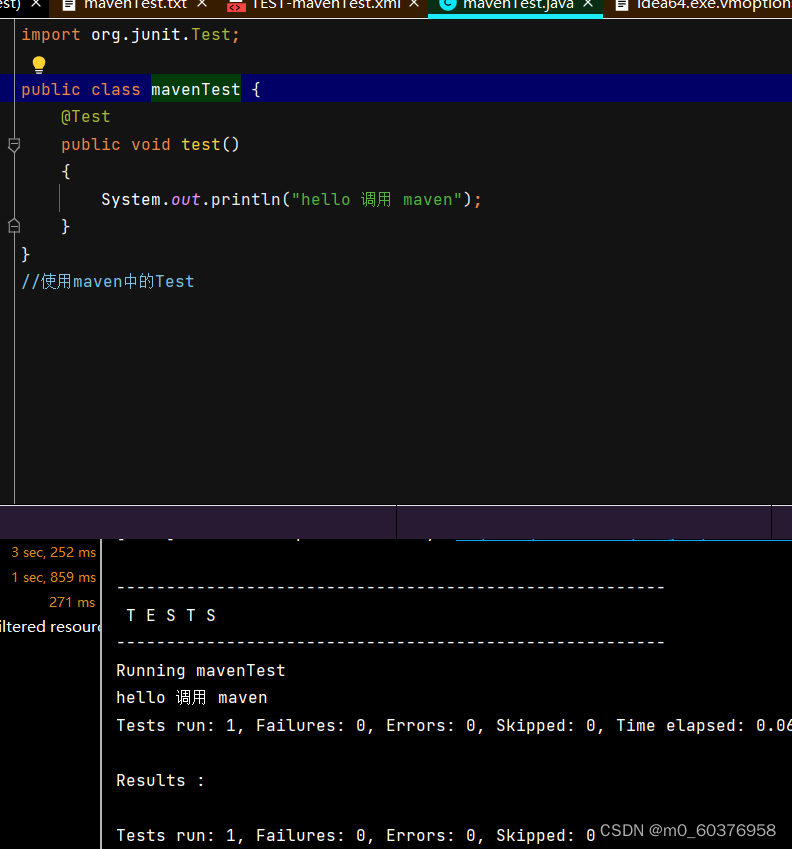The height and width of the screenshot is (849, 792).
Task: Click the @Test annotation in code
Action: pyautogui.click(x=86, y=116)
